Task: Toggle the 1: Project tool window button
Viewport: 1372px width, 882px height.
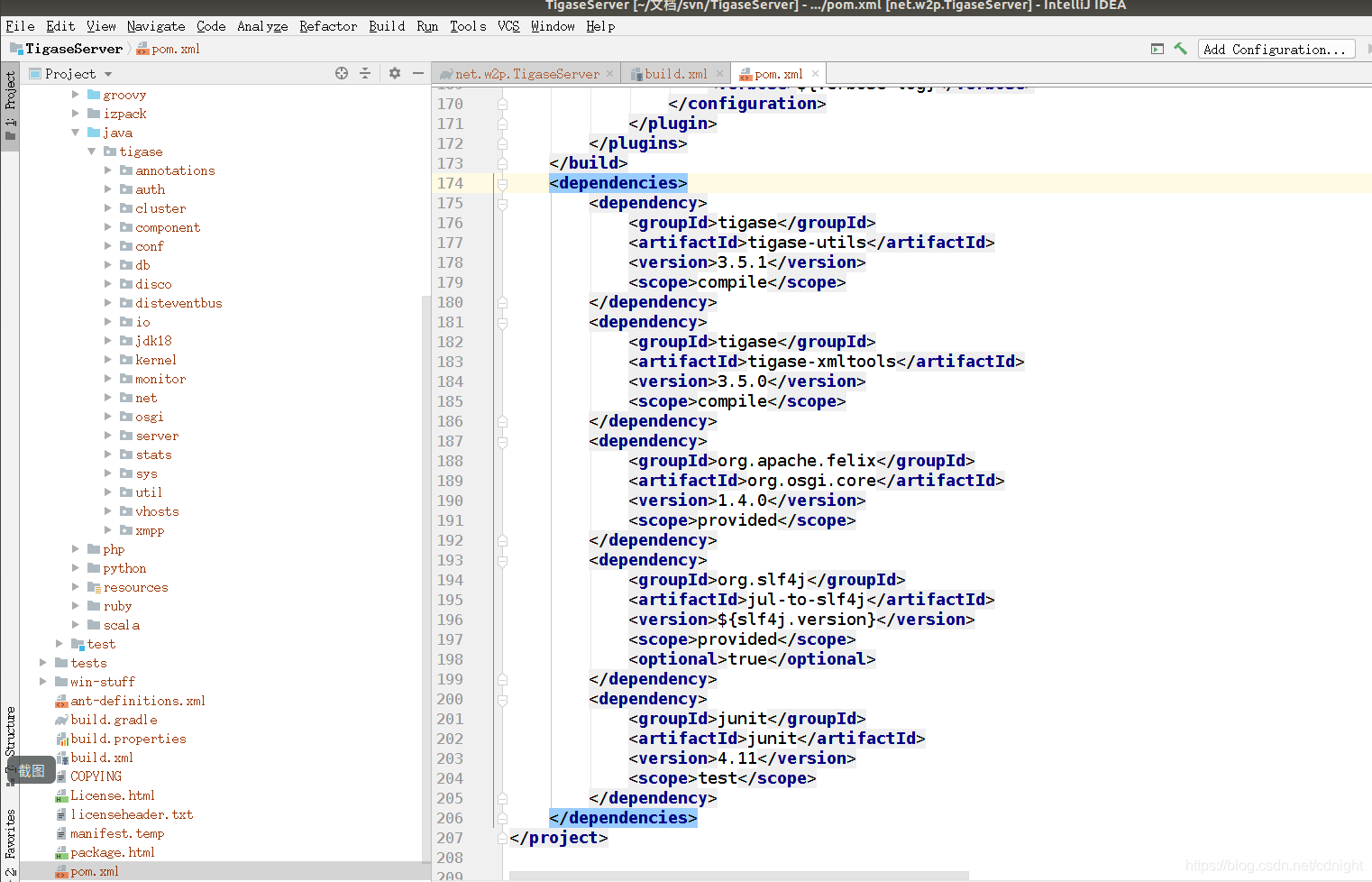Action: 10,106
